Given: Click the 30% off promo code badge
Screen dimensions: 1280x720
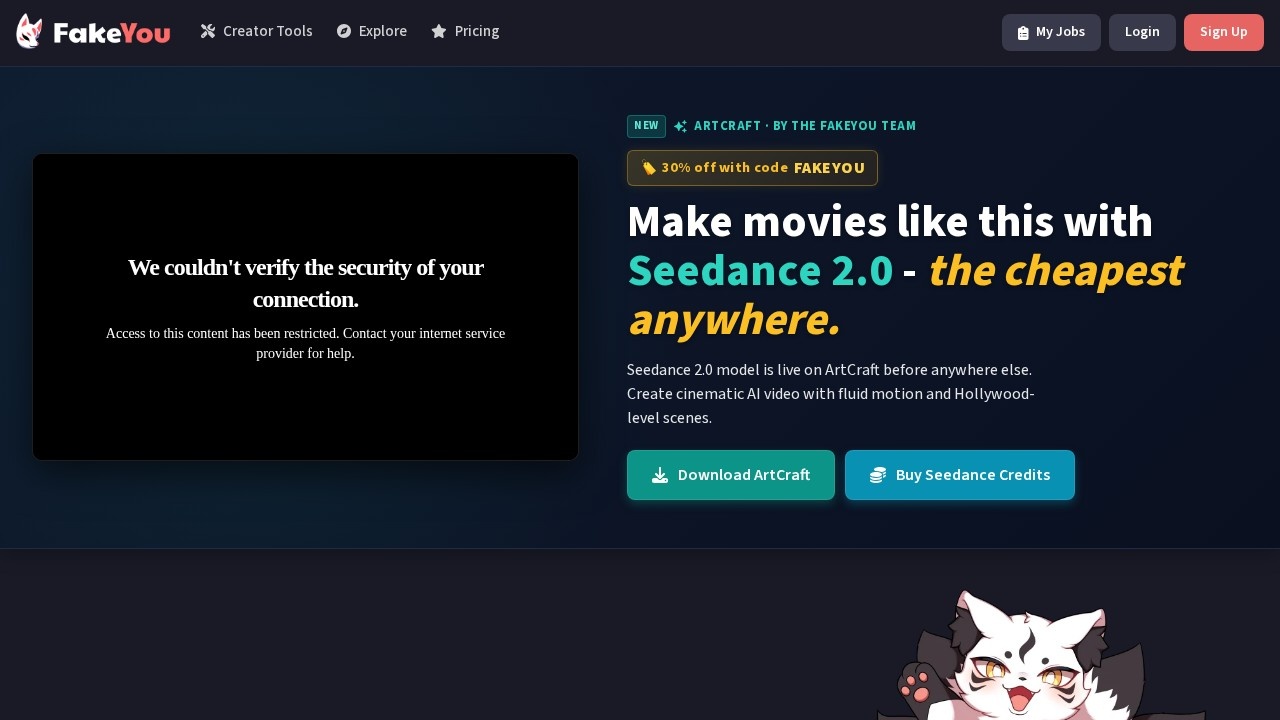Looking at the screenshot, I should [752, 168].
